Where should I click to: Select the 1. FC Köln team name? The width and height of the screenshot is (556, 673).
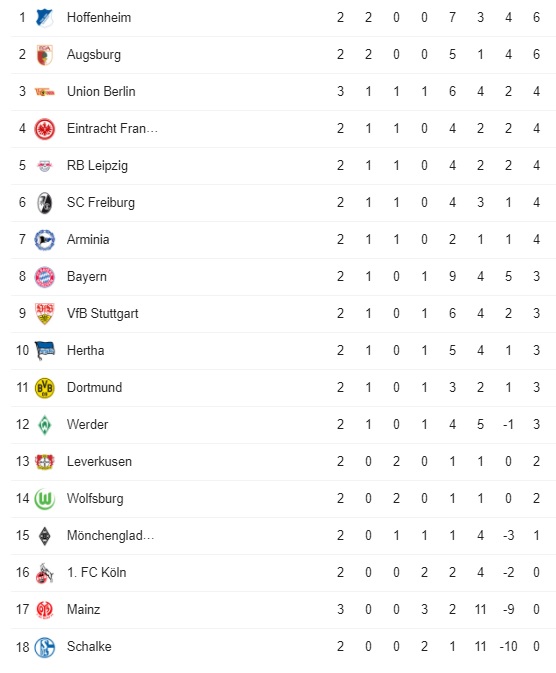pos(97,573)
